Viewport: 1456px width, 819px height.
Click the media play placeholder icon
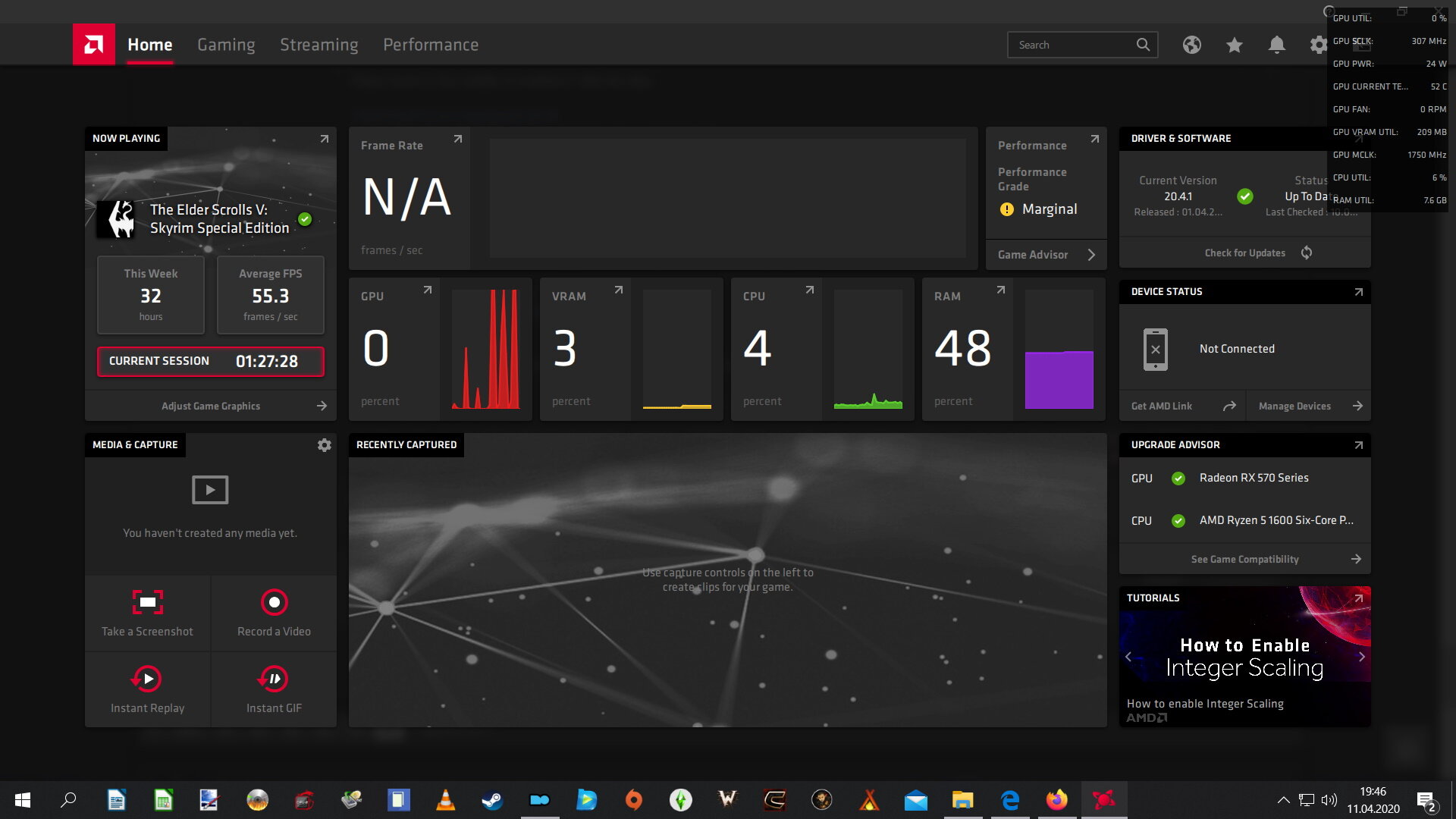210,490
